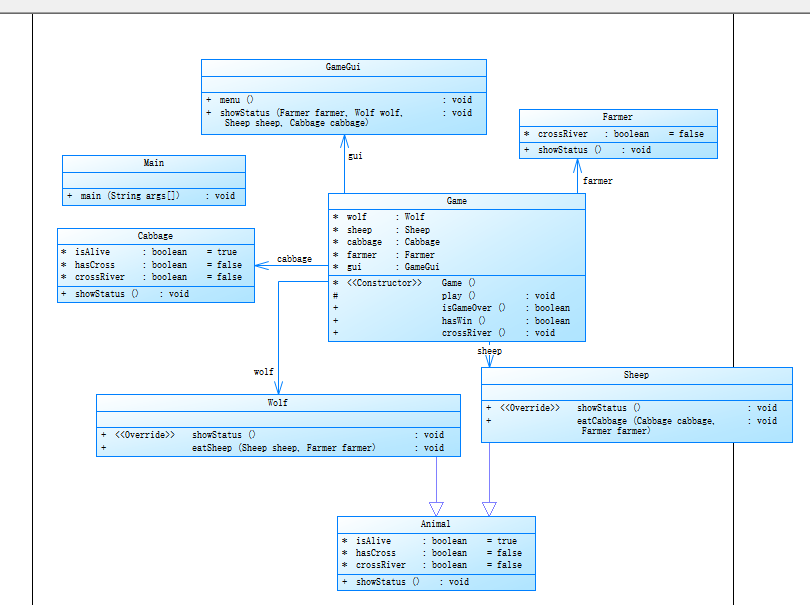The image size is (810, 605).
Task: Click showStatus () override in Sheep class
Action: [x=631, y=408]
